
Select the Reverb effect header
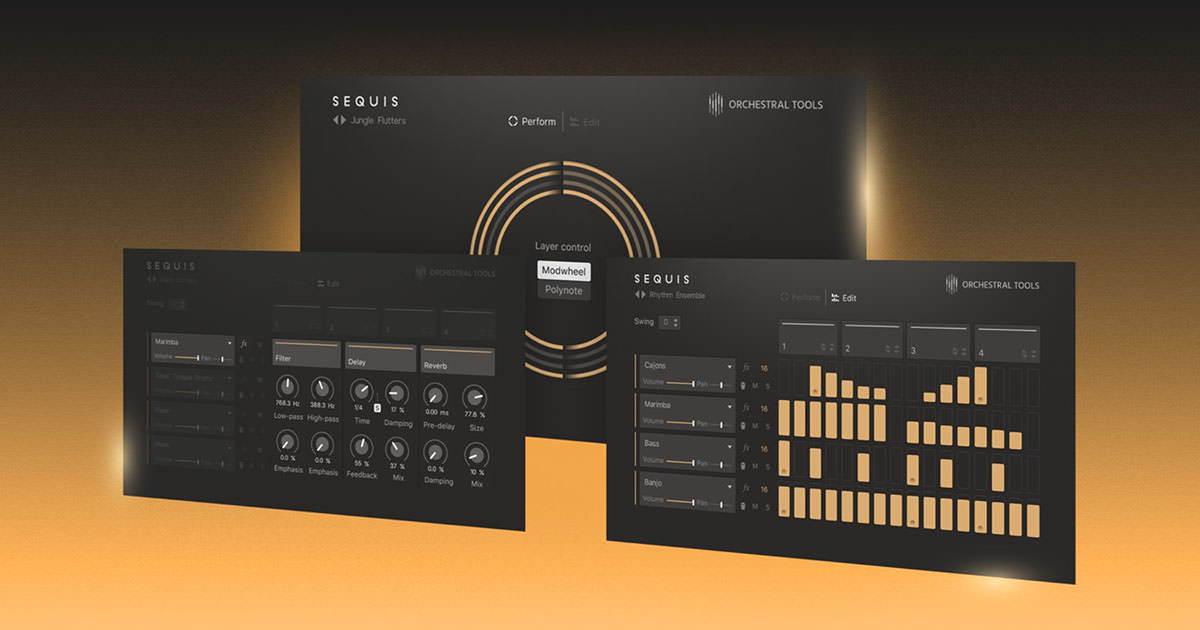[457, 361]
